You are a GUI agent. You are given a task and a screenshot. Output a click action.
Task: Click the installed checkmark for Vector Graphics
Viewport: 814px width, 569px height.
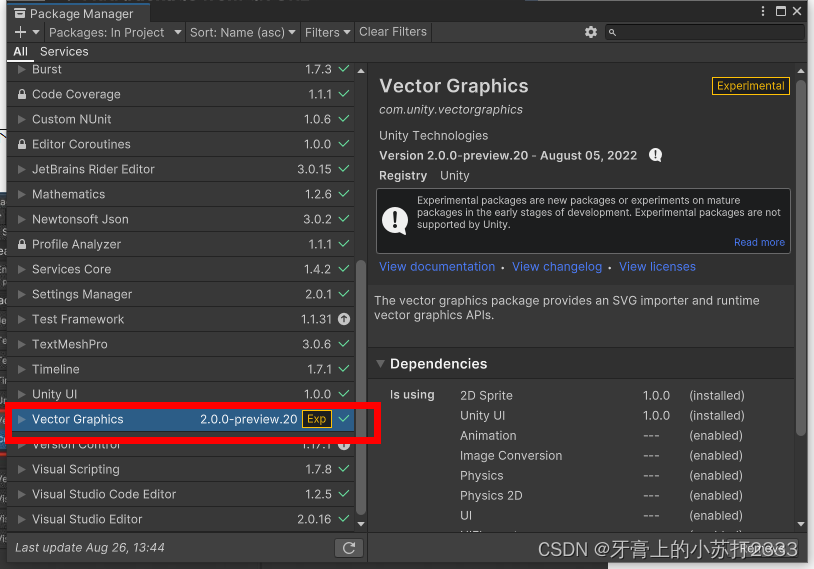(344, 418)
